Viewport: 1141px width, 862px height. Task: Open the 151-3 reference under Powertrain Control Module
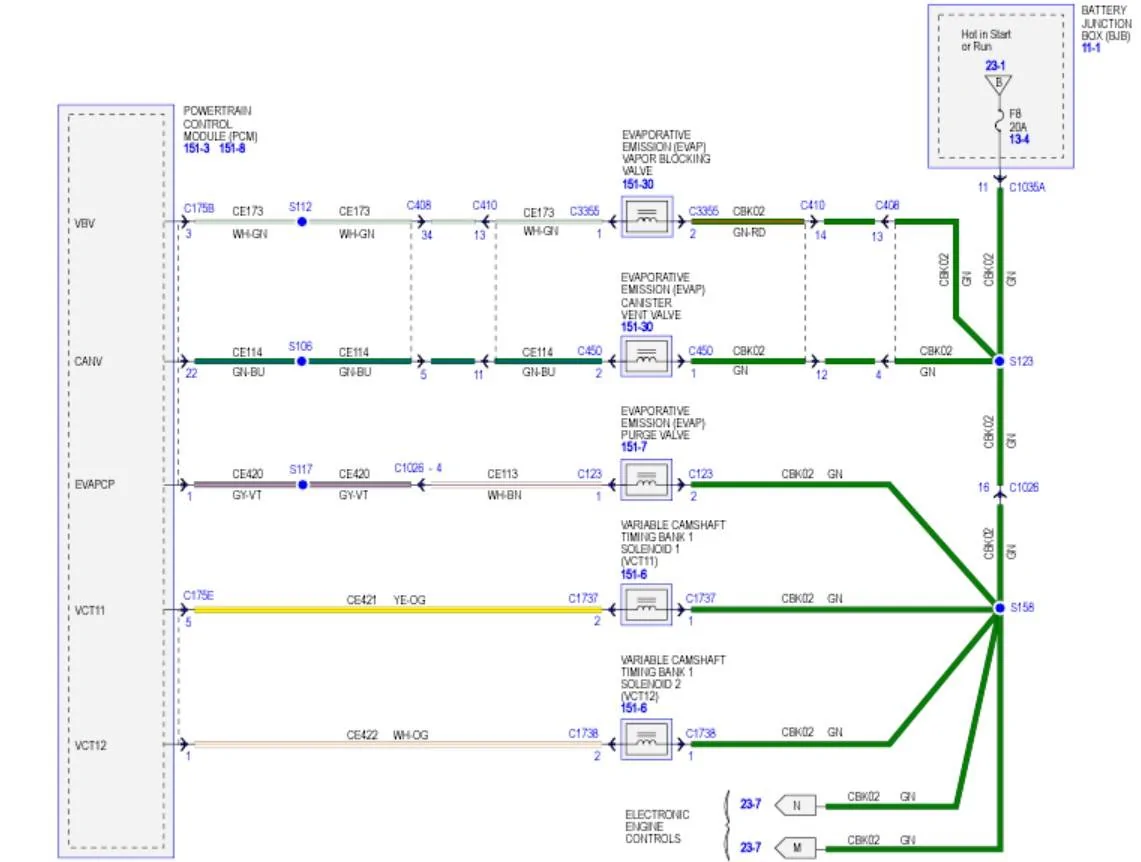196,148
